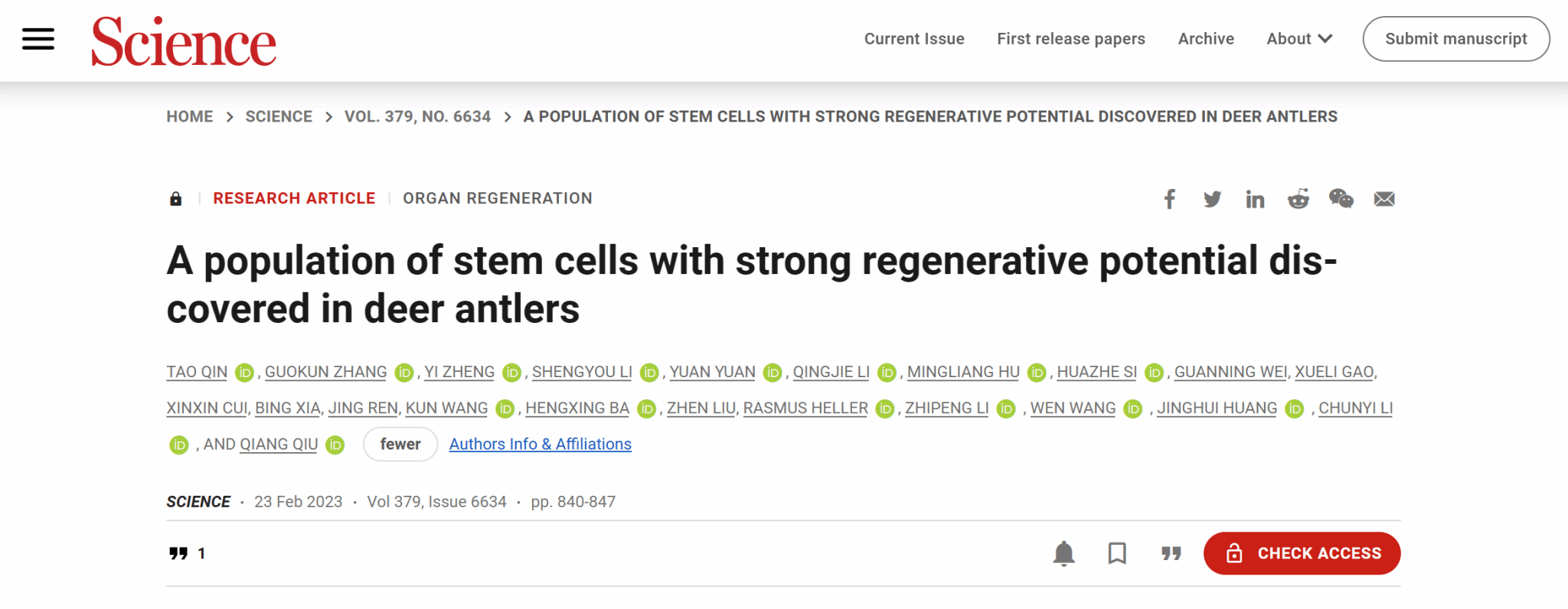Open the hamburger navigation menu

point(38,39)
